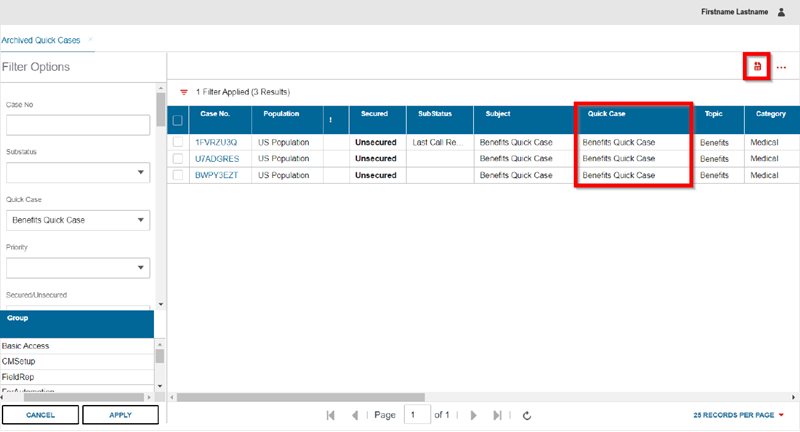This screenshot has height=432, width=800.
Task: Click the APPLY button
Action: [120, 415]
